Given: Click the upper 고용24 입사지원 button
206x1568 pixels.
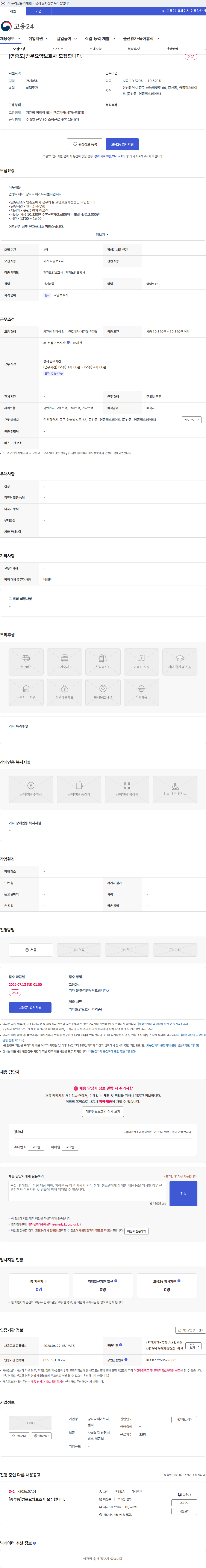Looking at the screenshot, I should (x=123, y=144).
